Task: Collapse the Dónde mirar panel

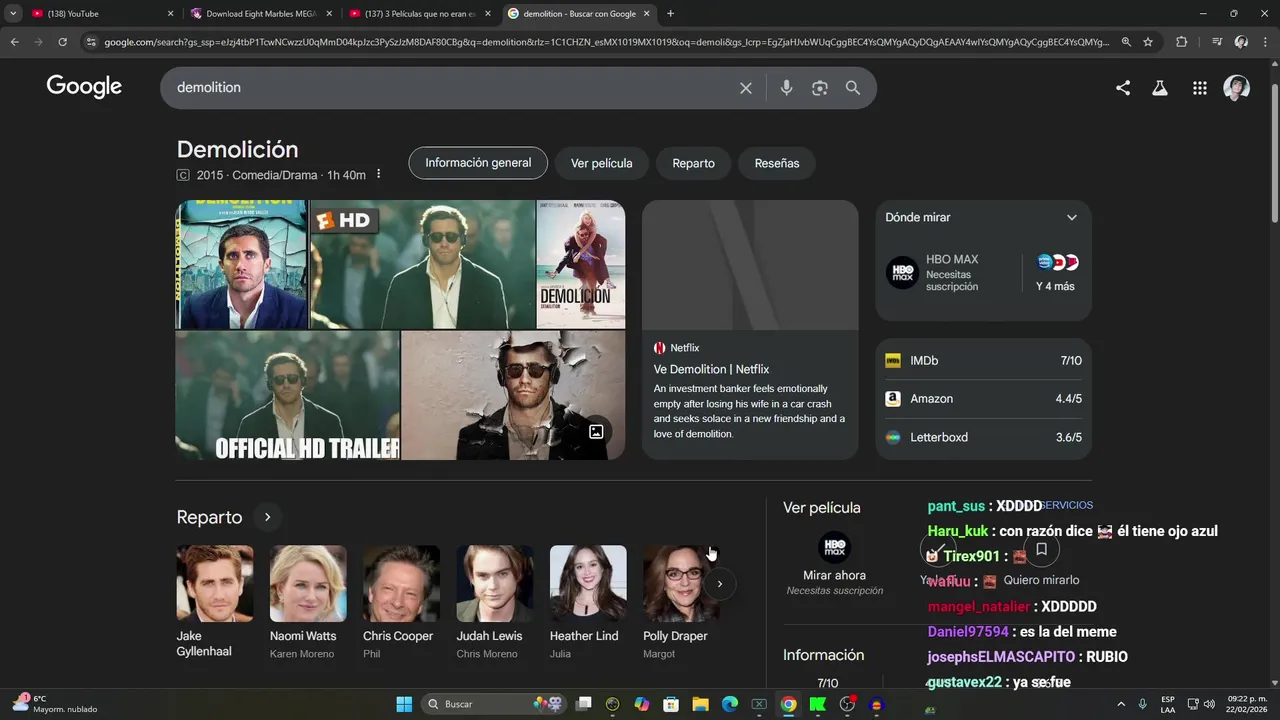Action: tap(1072, 217)
